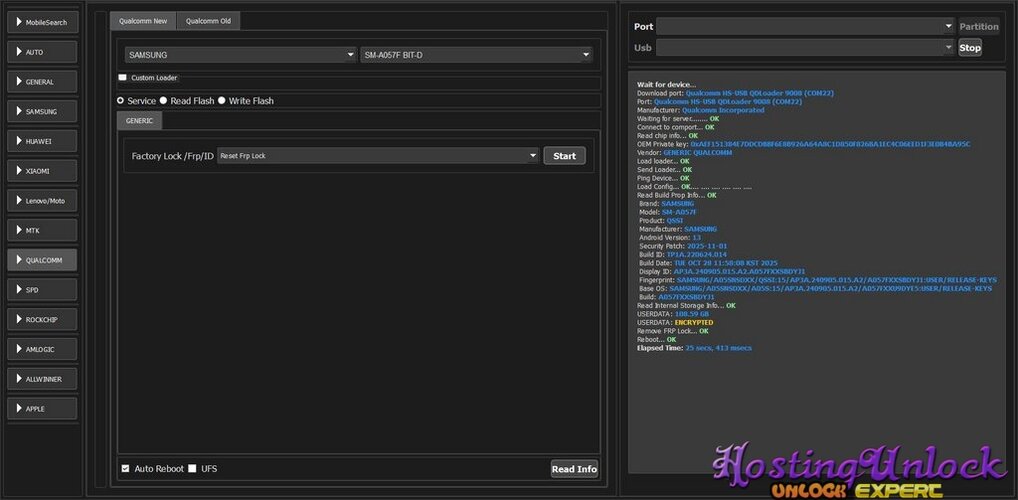Open the MobileSearch sidebar section

[x=42, y=22]
